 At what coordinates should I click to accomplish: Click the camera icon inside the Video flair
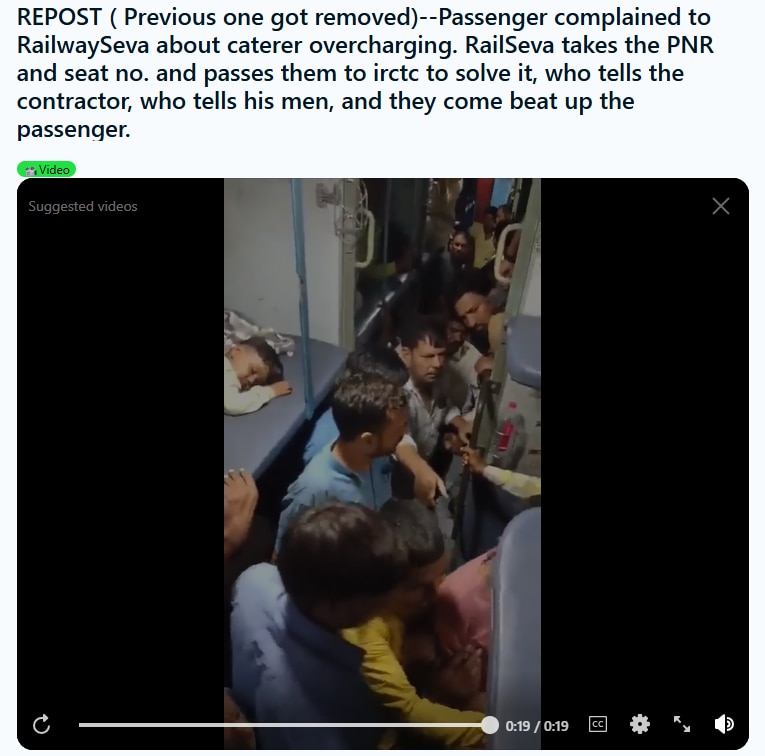point(31,170)
